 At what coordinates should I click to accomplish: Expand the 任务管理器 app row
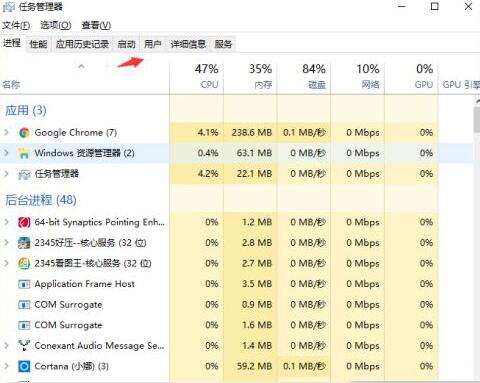6,174
